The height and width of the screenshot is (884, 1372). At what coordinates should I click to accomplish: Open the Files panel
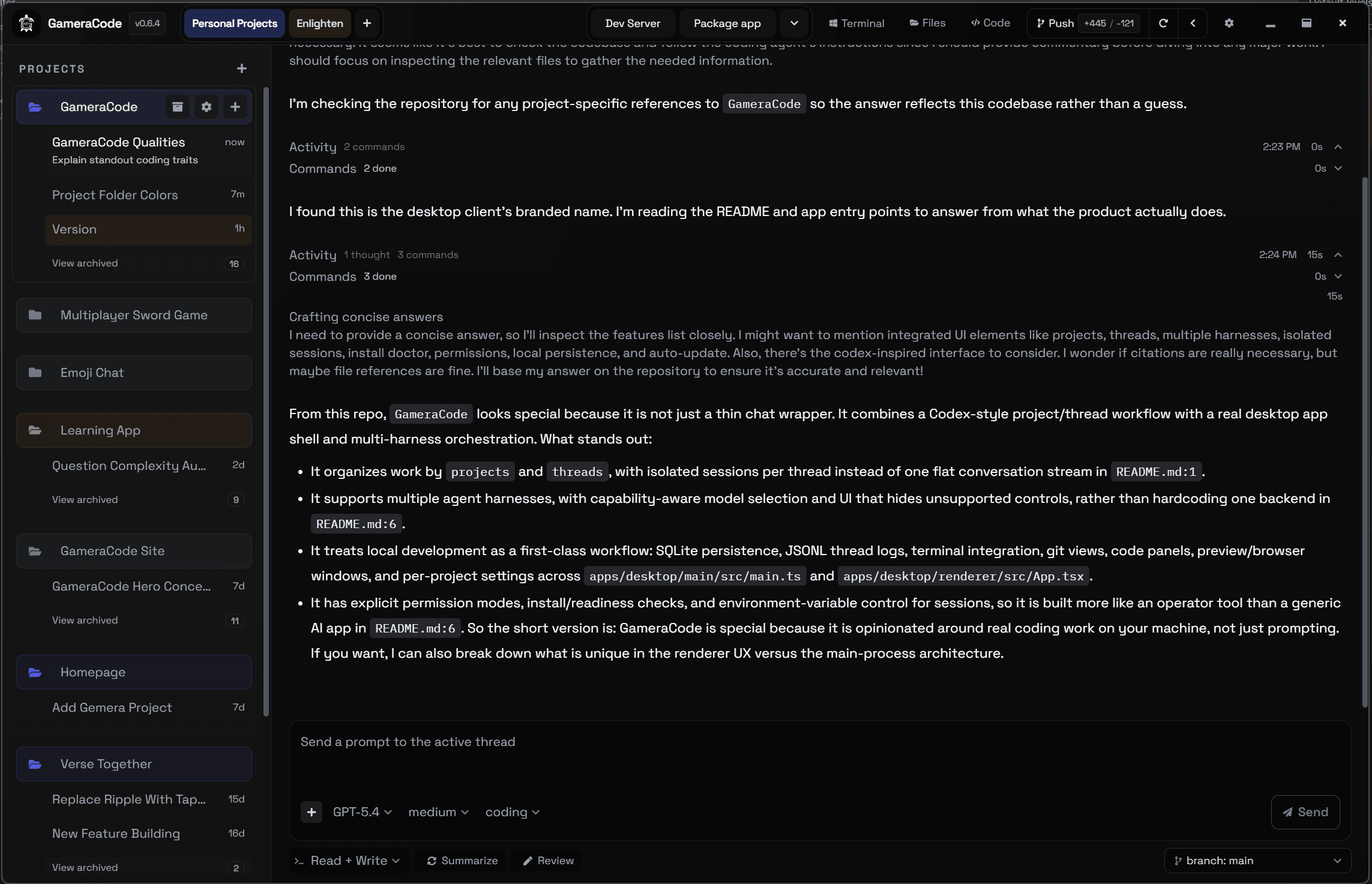(x=927, y=23)
